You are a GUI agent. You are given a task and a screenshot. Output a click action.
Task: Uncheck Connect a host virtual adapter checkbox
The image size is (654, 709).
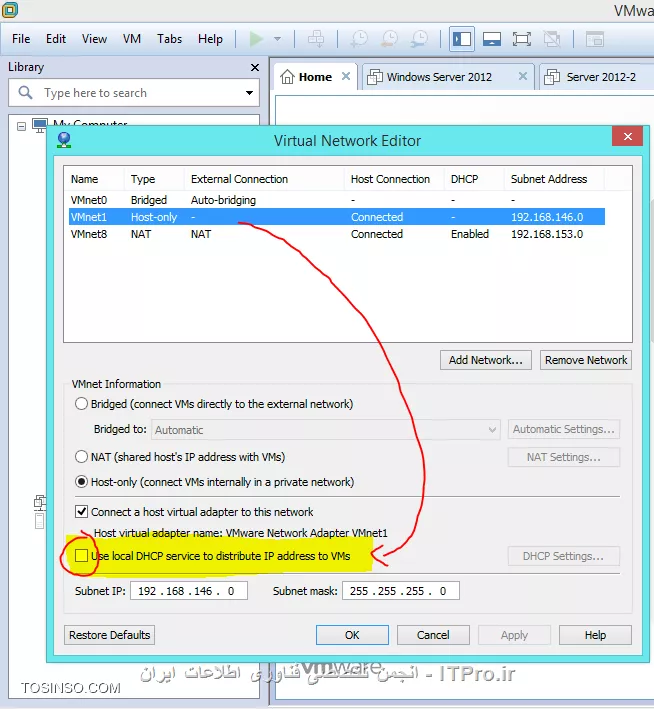81,511
